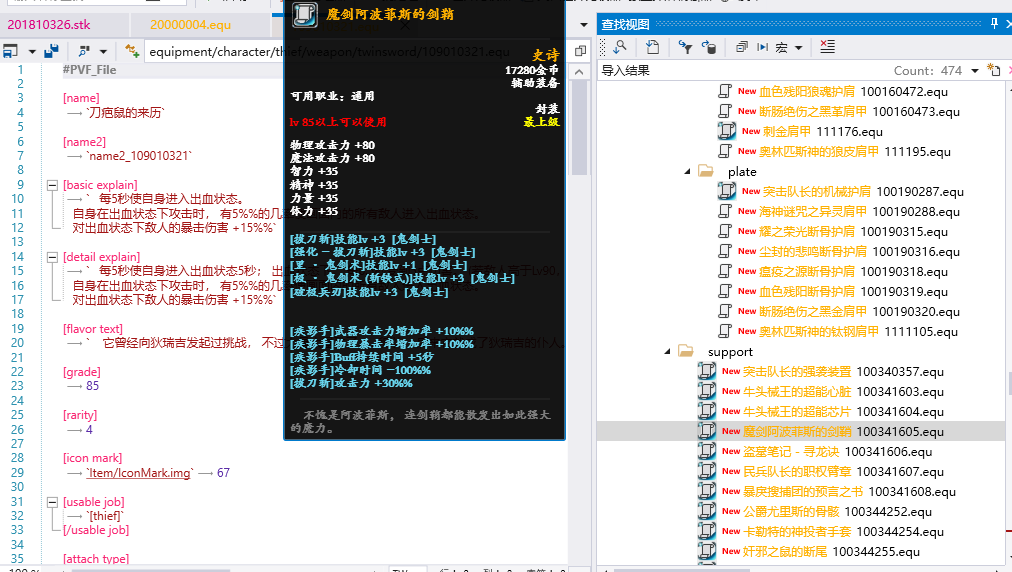Image resolution: width=1012 pixels, height=572 pixels.
Task: Collapse the plate folder in result tree
Action: [688, 171]
